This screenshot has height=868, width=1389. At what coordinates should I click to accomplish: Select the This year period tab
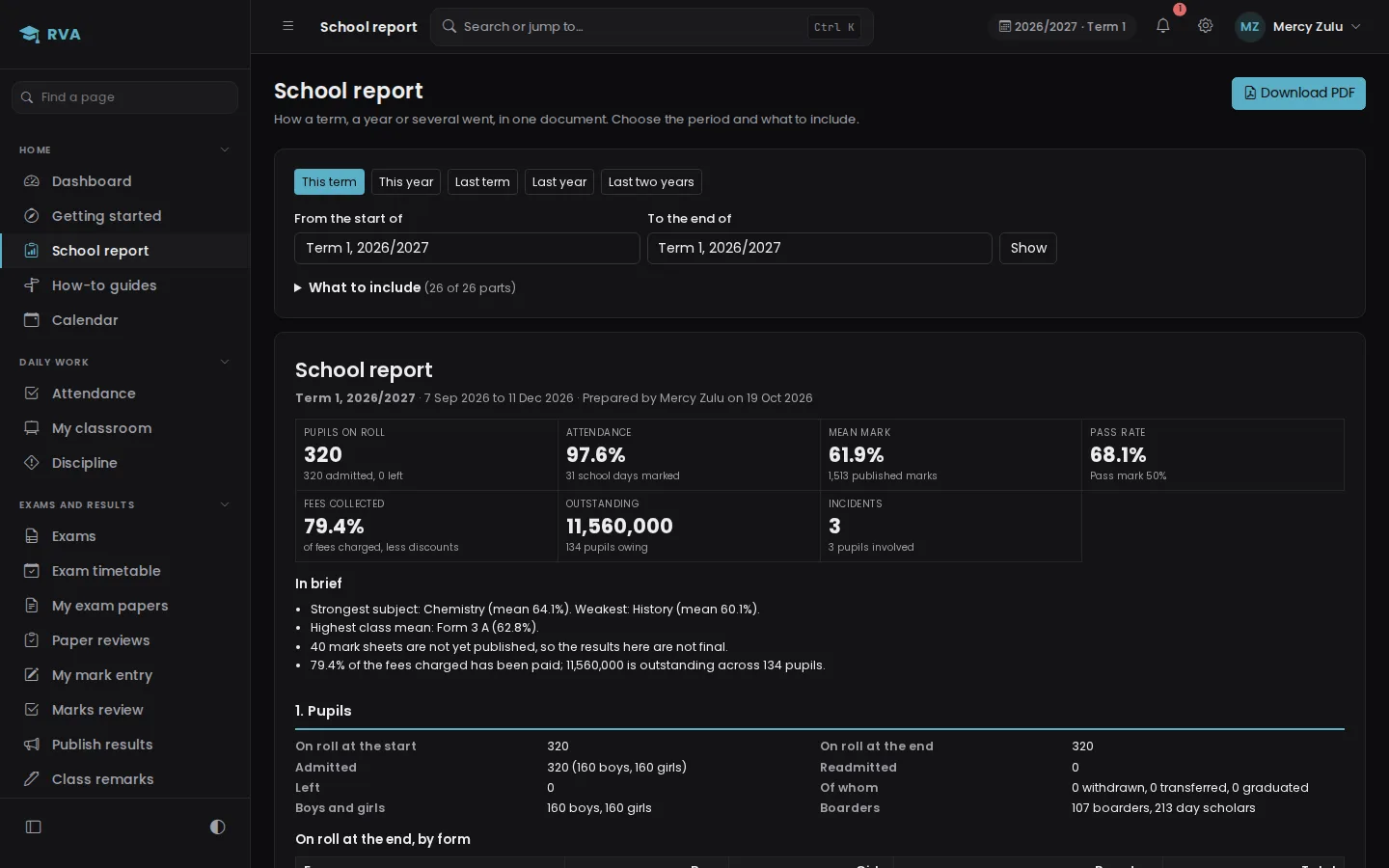[x=406, y=182]
